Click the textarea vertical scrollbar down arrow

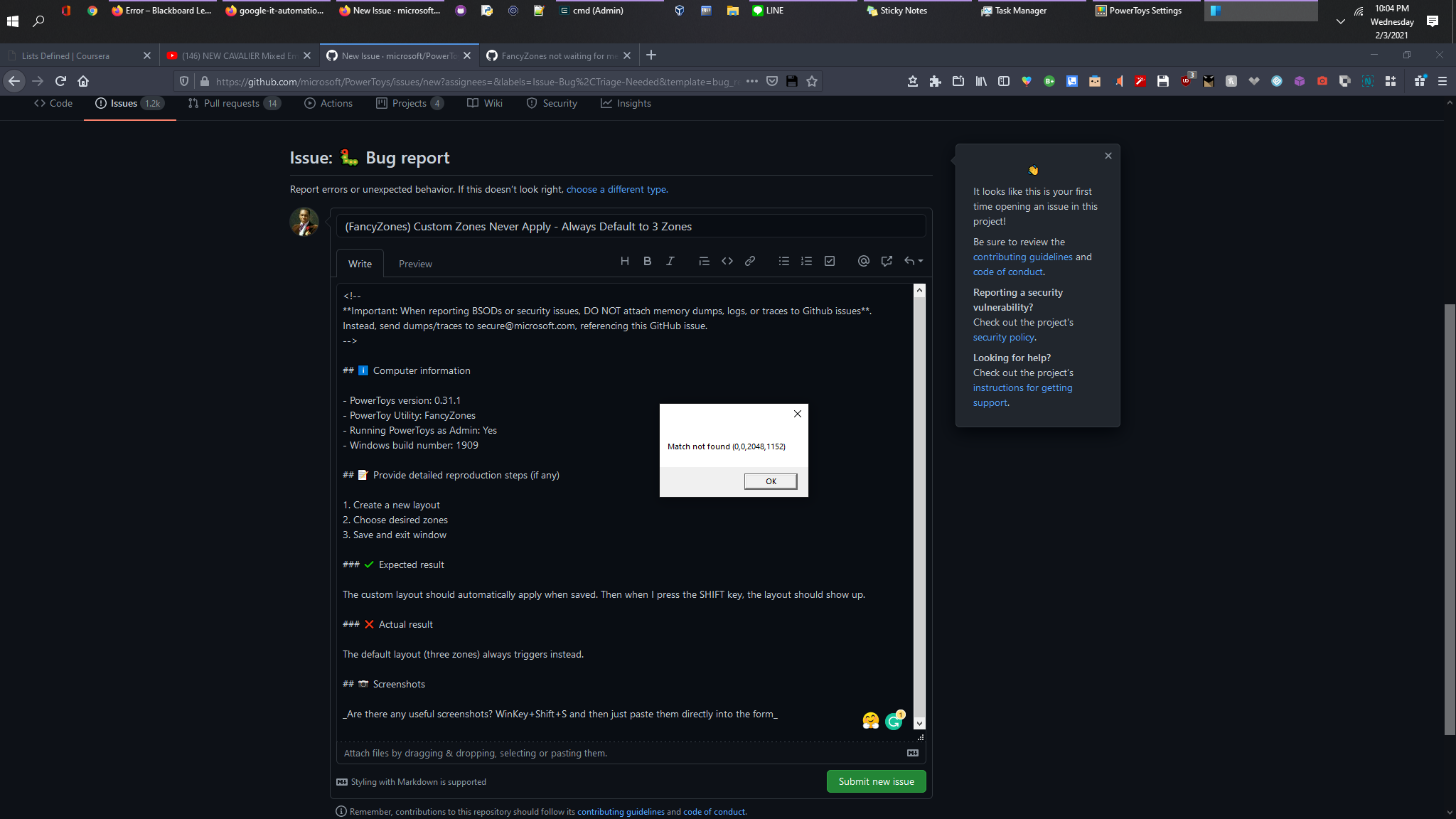(919, 724)
